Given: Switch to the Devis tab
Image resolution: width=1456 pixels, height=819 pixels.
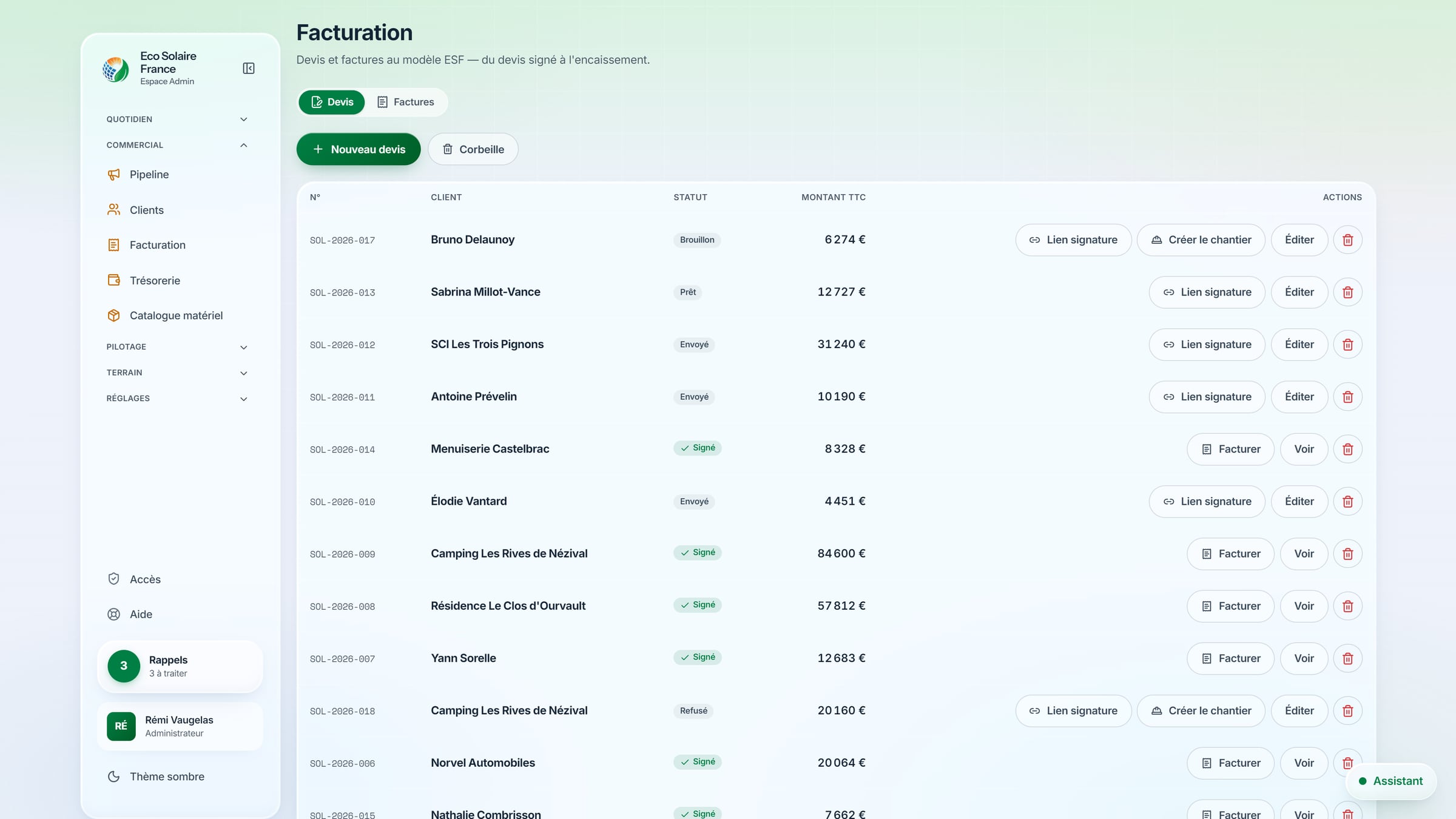Looking at the screenshot, I should 332,102.
